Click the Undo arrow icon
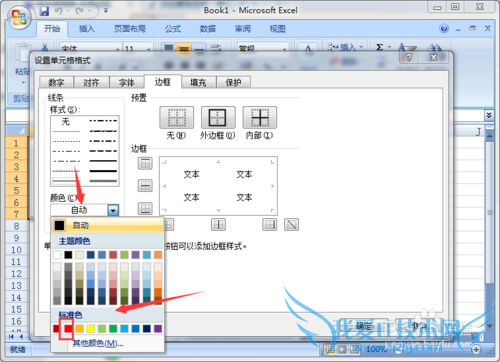 [59, 11]
